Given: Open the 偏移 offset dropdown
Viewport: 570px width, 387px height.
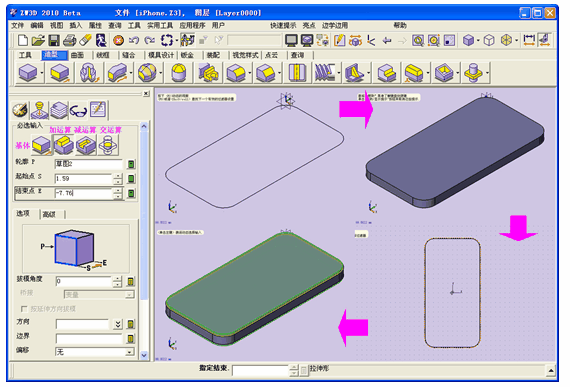Looking at the screenshot, I should click(129, 352).
